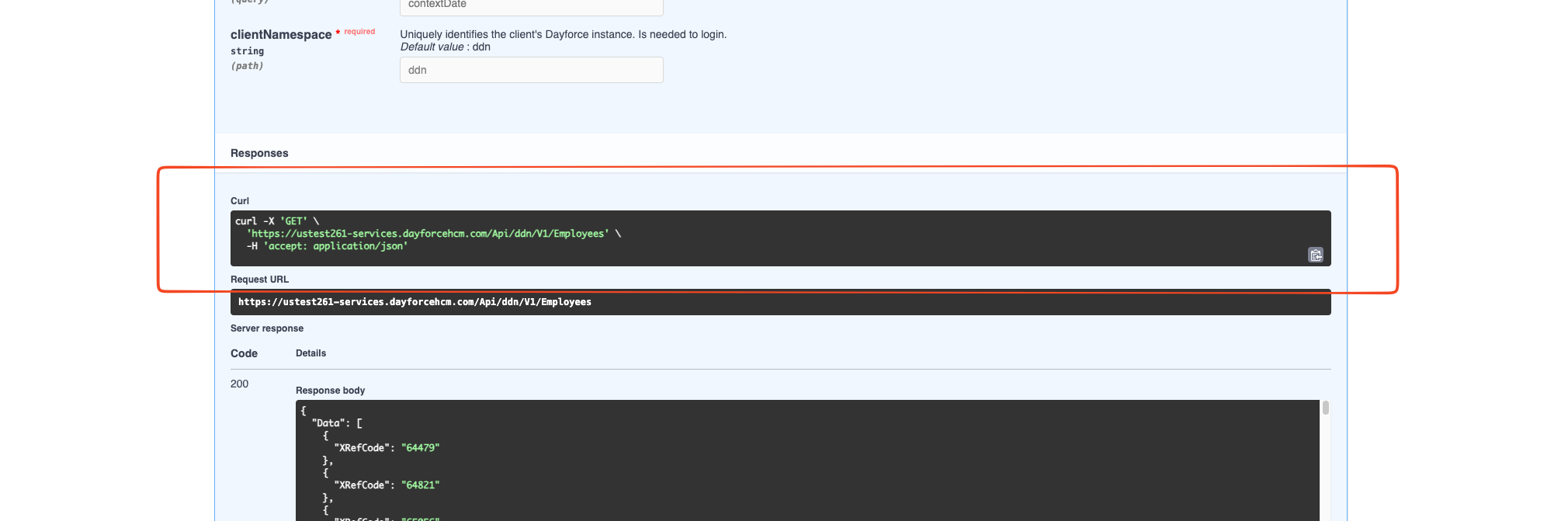Screen dimensions: 1568x521
Task: Click the Request URL label
Action: tap(259, 280)
